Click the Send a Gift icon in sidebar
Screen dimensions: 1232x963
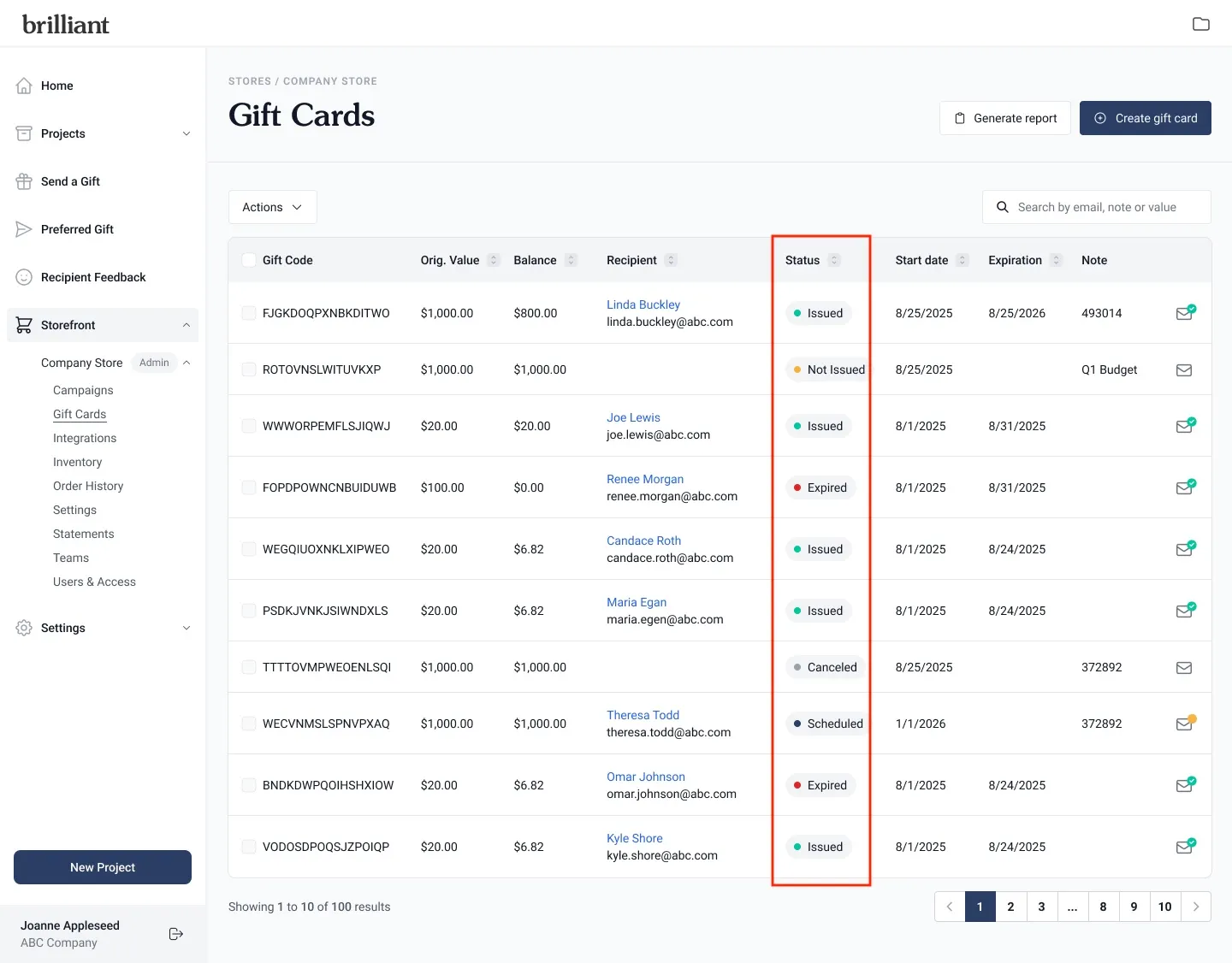(24, 181)
